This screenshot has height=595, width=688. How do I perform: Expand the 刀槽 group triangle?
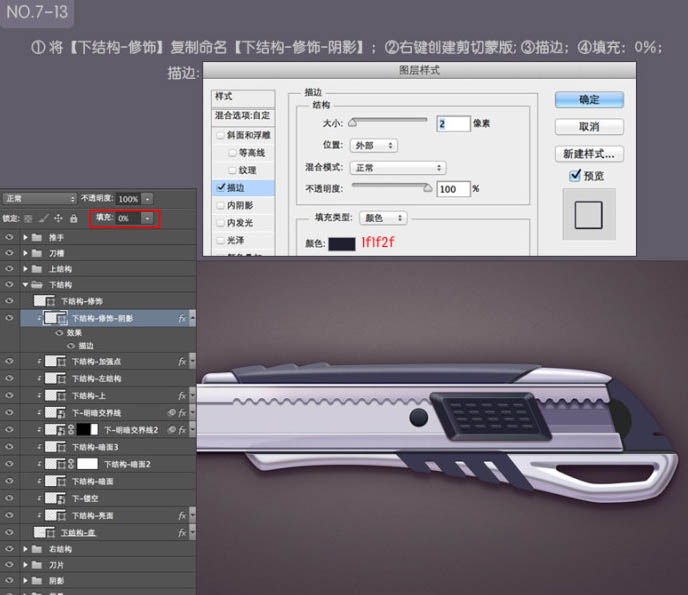click(x=25, y=253)
